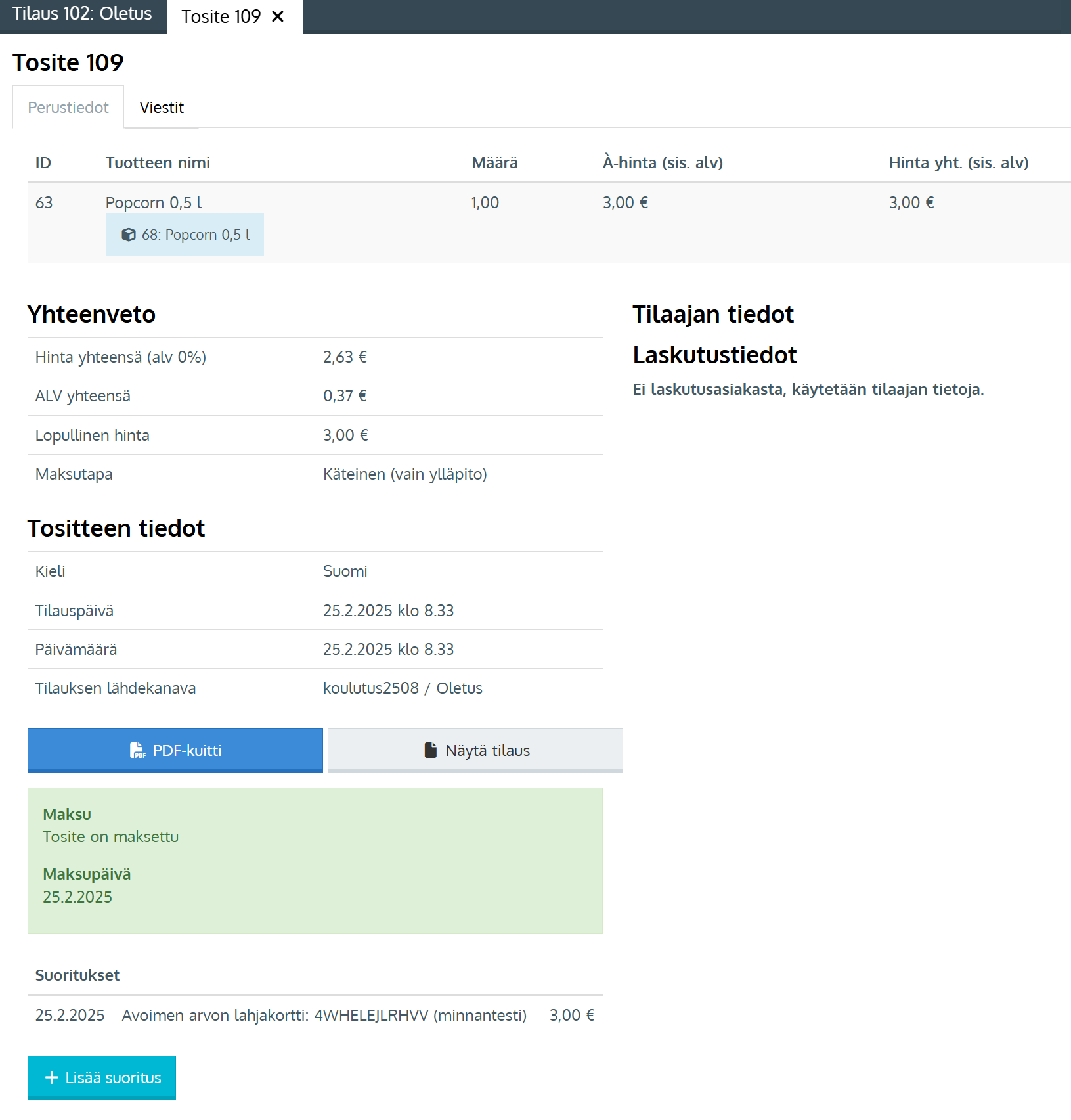This screenshot has height=1120, width=1071.
Task: Click the Laskutustiedot heading
Action: point(714,355)
